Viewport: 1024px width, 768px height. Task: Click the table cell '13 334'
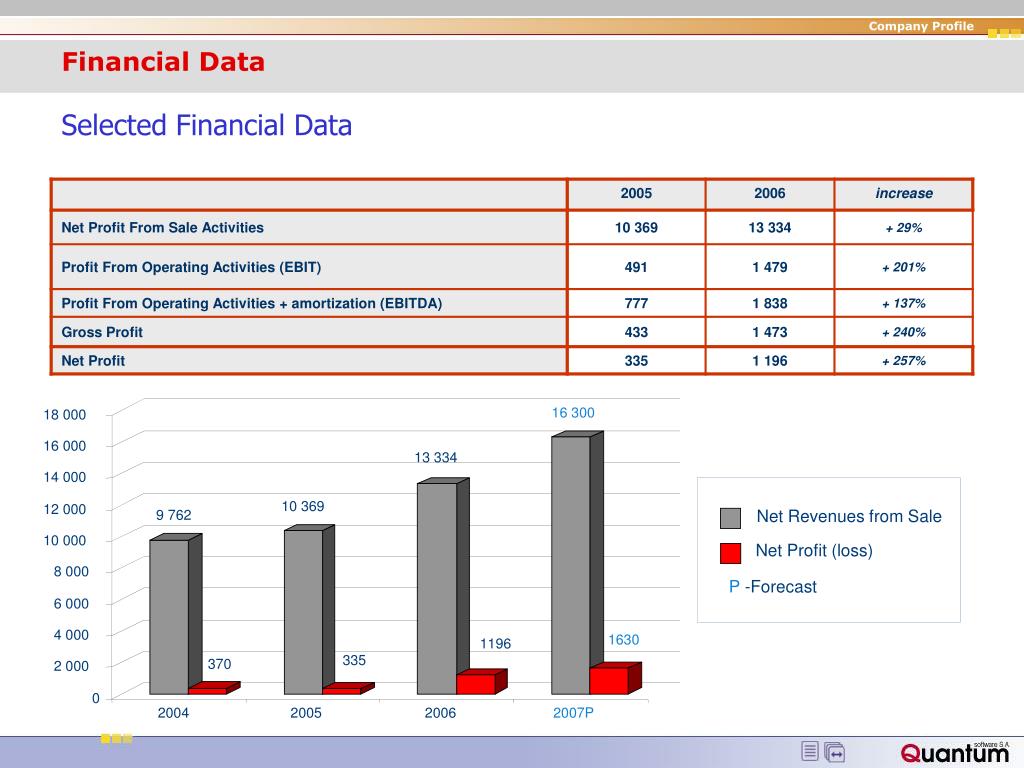(x=769, y=227)
